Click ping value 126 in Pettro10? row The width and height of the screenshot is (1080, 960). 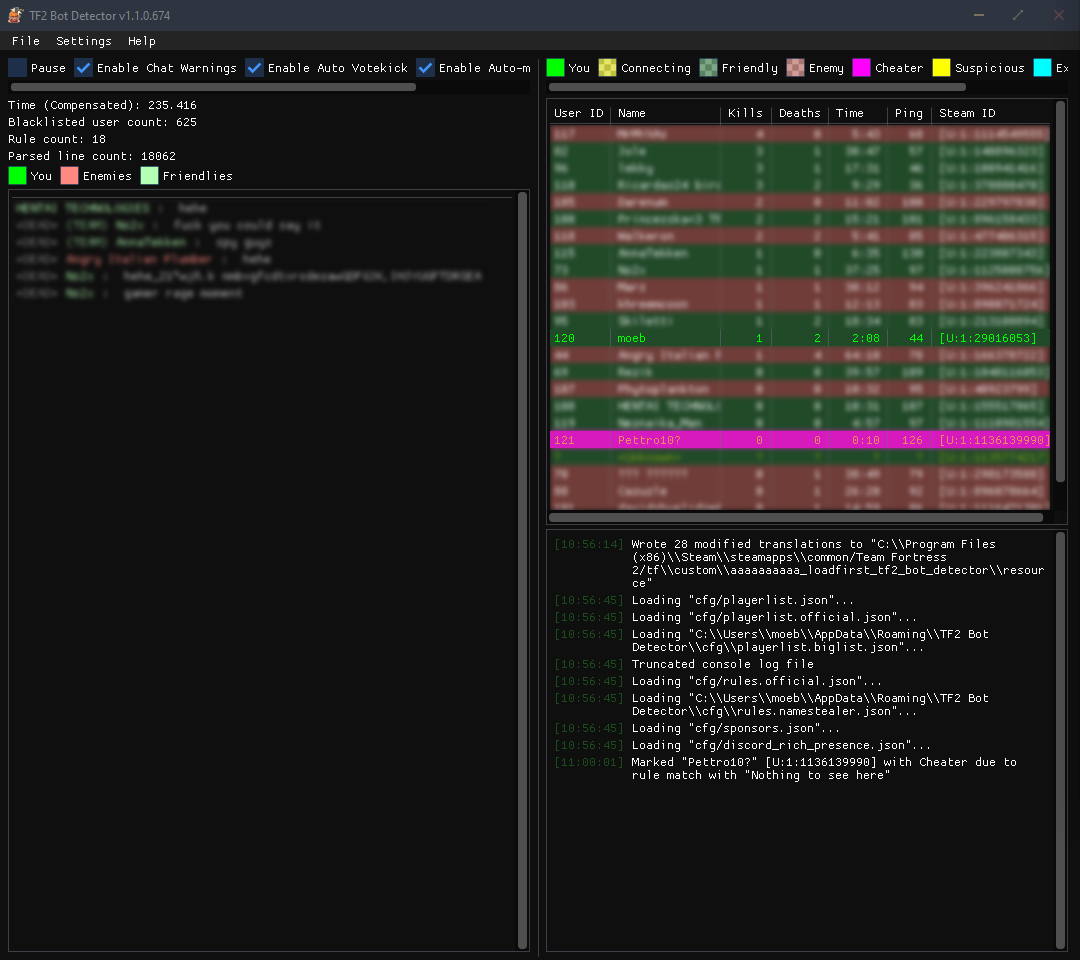(912, 440)
